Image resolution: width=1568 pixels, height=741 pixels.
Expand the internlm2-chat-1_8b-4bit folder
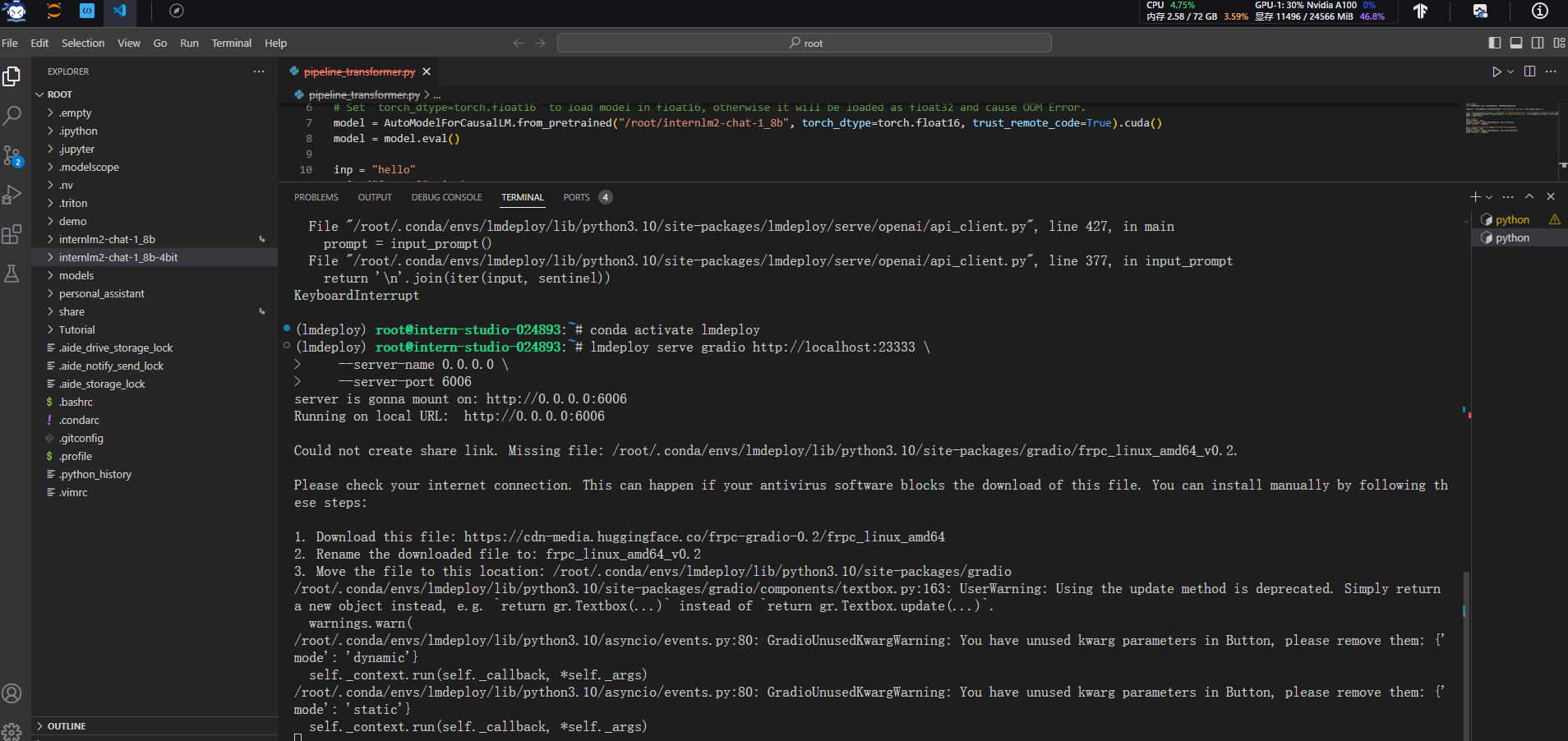tap(154, 257)
